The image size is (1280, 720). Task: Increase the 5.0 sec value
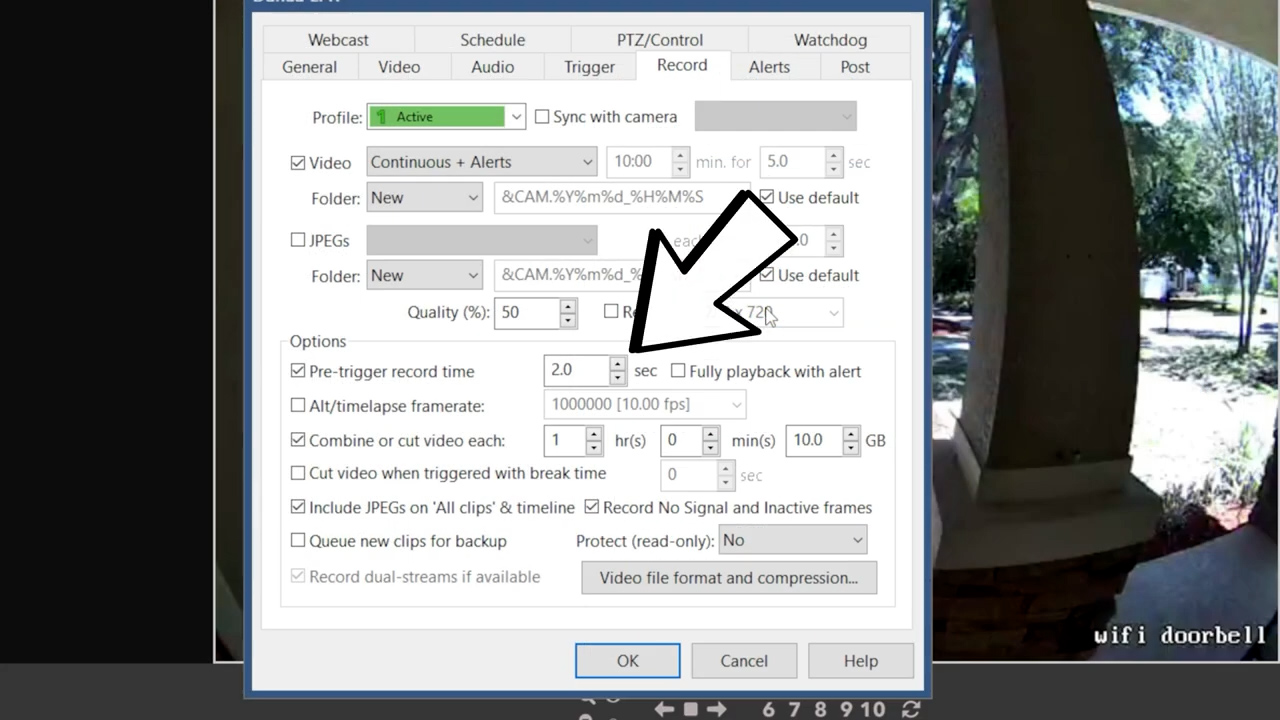(833, 155)
